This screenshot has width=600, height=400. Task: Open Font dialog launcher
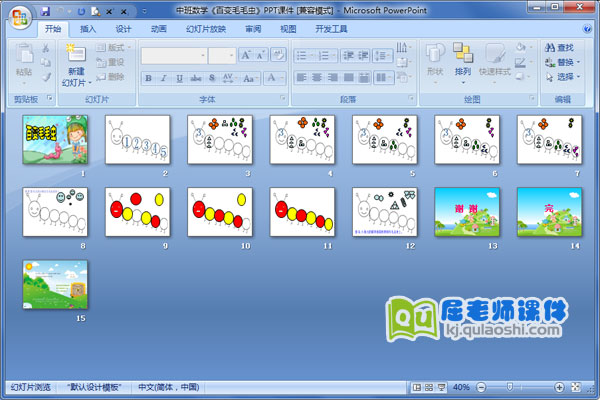[x=283, y=98]
